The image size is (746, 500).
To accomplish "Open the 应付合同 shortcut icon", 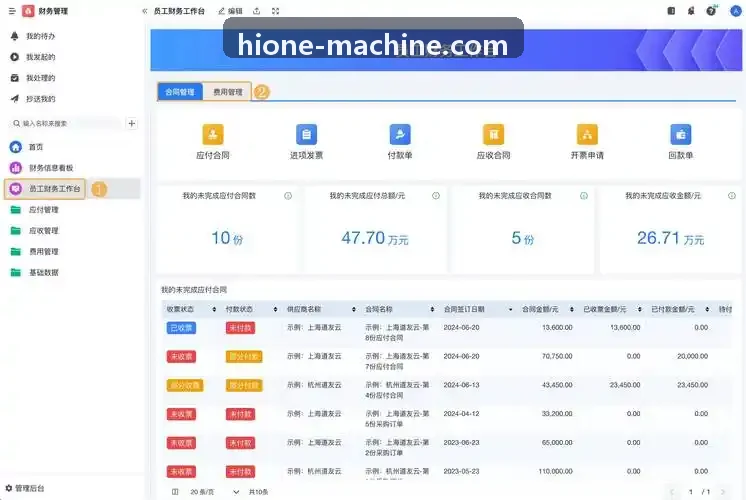I will click(x=213, y=134).
